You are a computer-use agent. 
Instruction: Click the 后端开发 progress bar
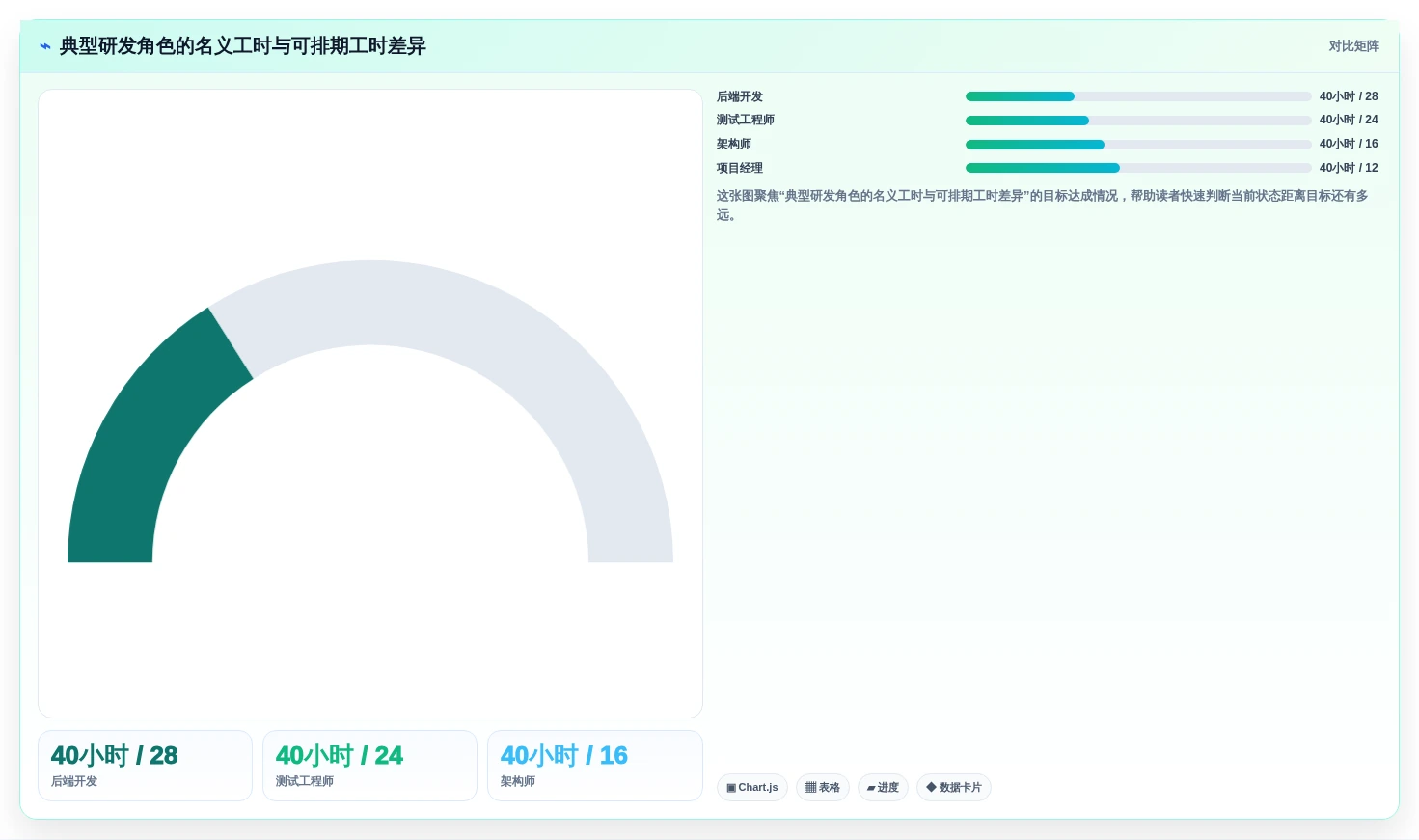click(x=1138, y=96)
